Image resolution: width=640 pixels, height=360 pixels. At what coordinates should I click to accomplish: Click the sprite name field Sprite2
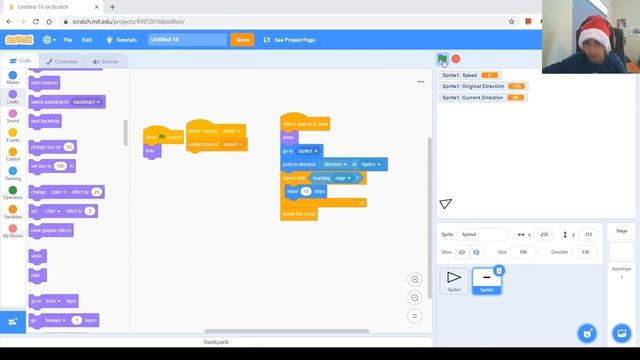pyautogui.click(x=482, y=234)
